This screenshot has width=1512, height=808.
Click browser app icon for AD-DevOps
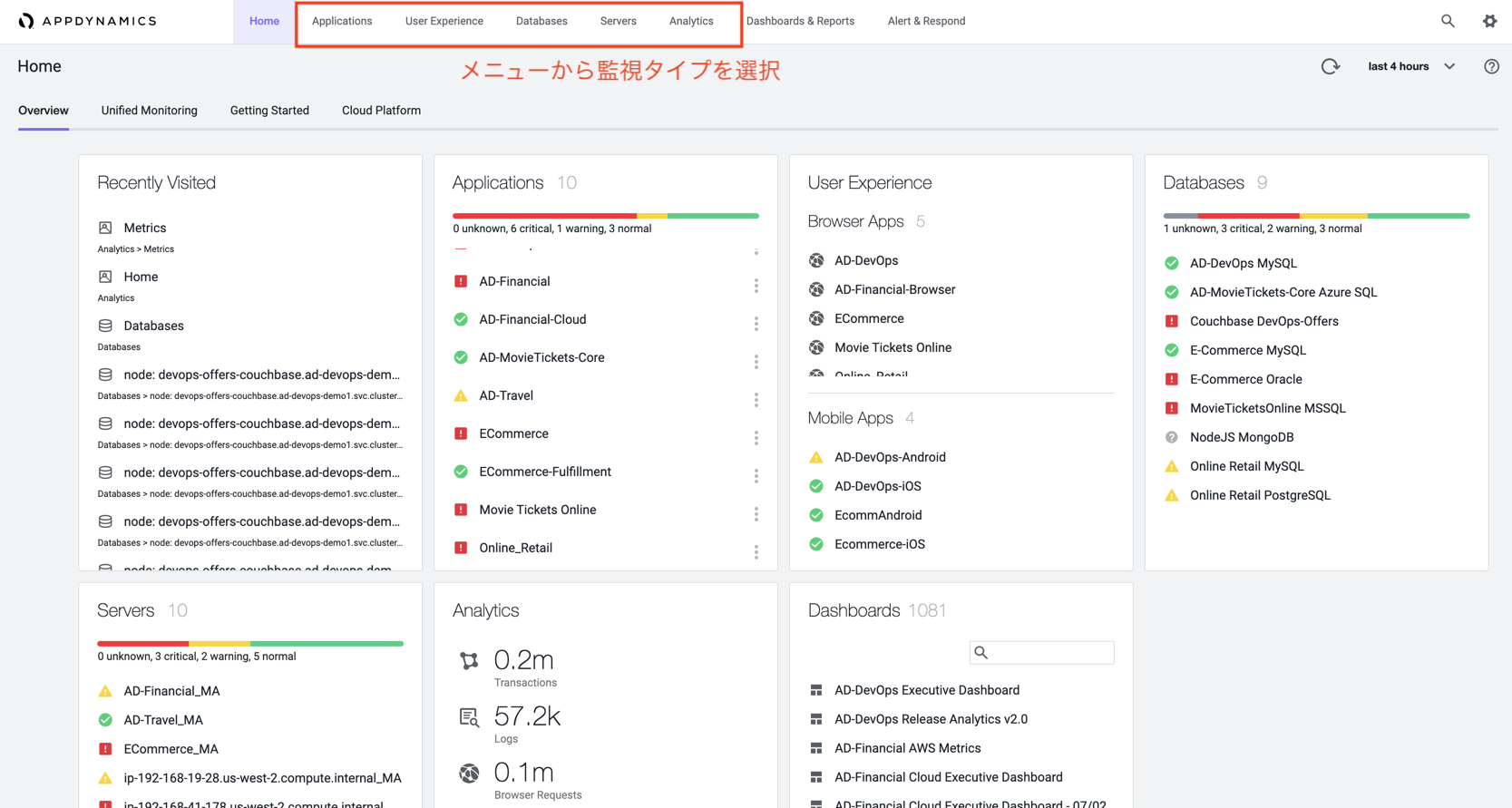pos(816,260)
